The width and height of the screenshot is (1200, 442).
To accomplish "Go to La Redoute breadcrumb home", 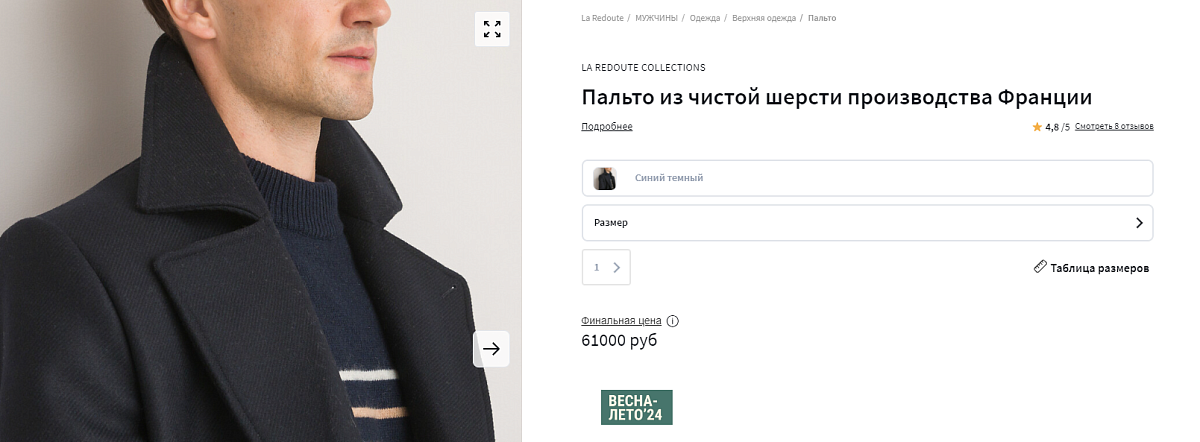I will click(601, 18).
